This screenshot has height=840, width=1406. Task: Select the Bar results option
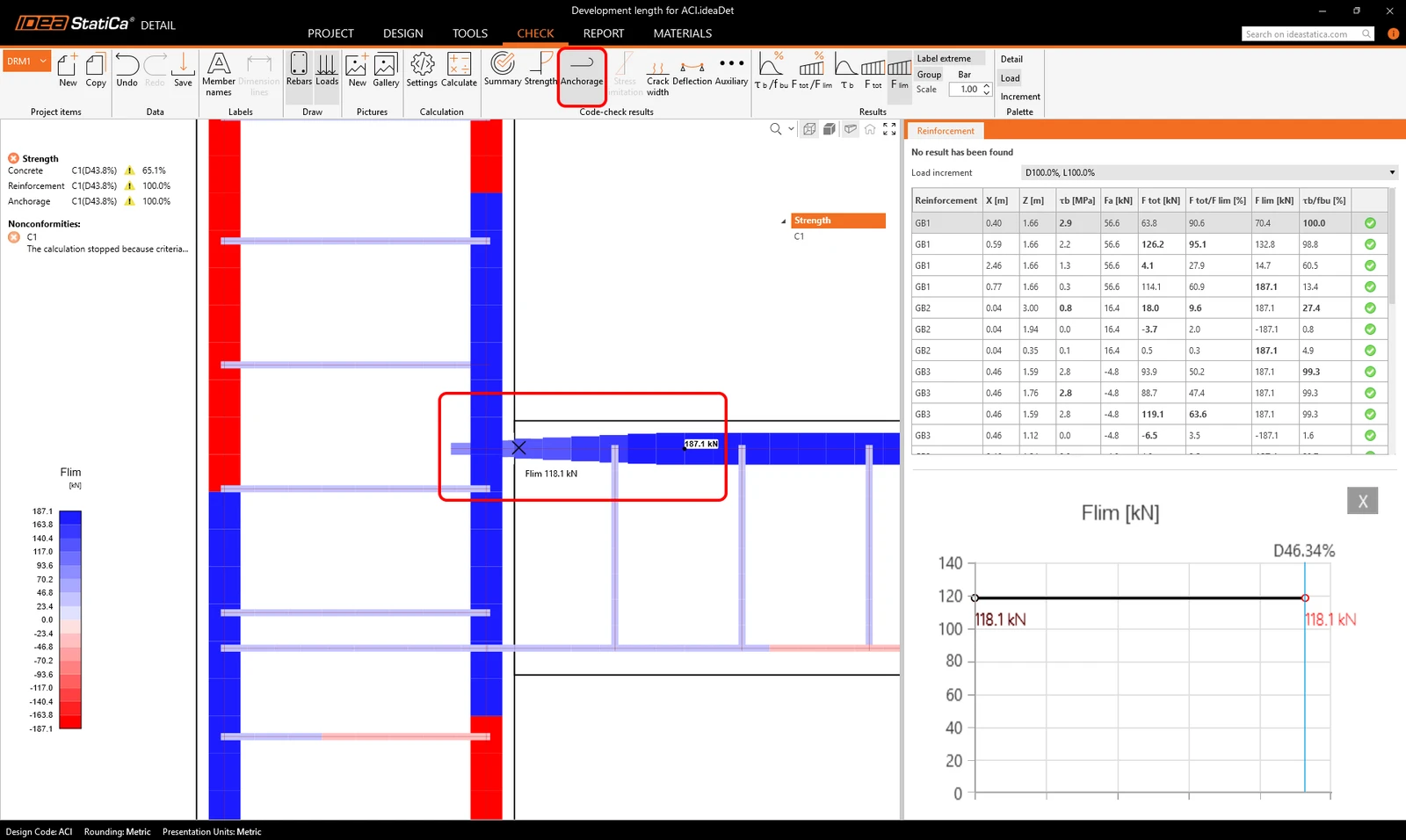(x=965, y=75)
